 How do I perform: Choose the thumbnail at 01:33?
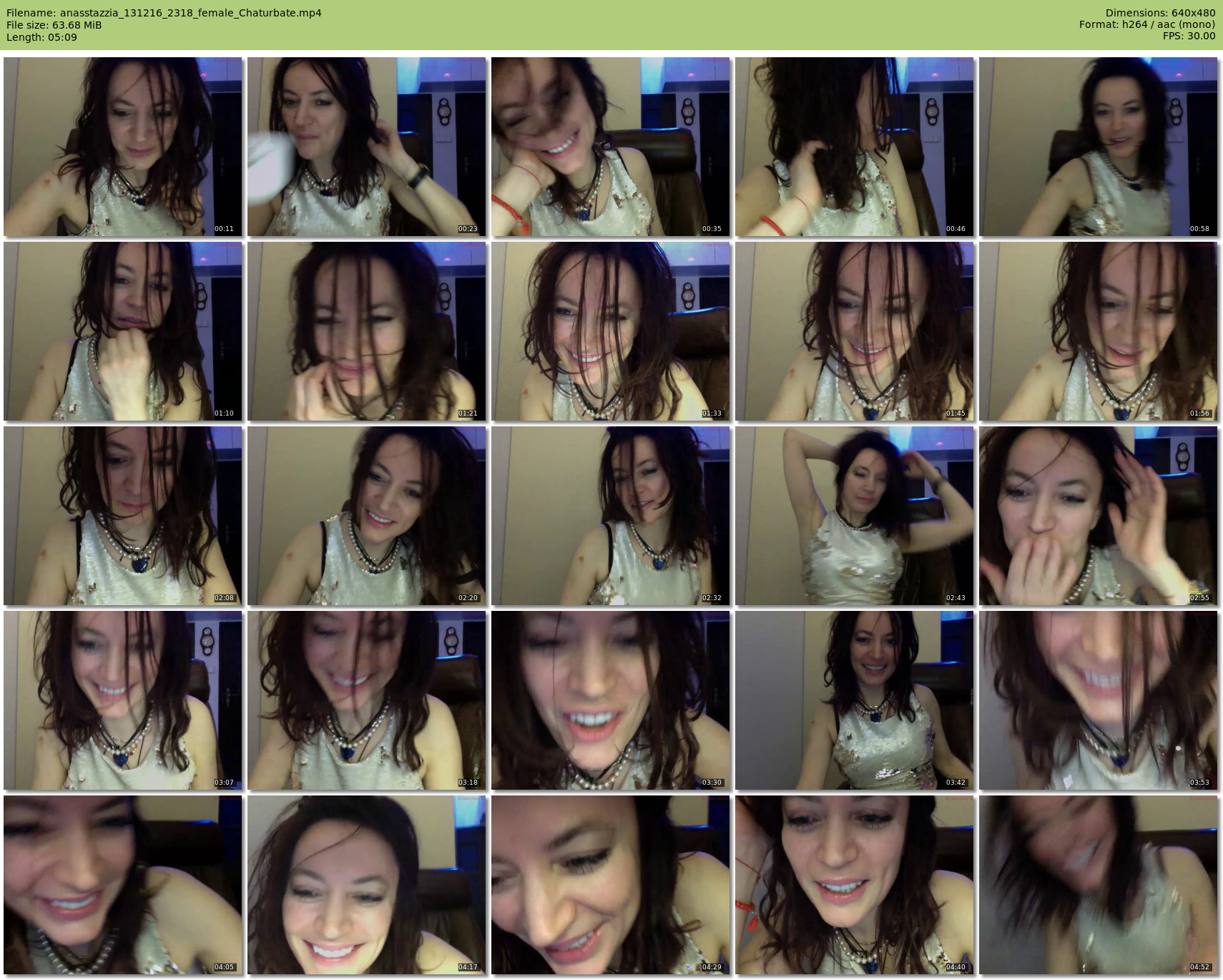611,331
